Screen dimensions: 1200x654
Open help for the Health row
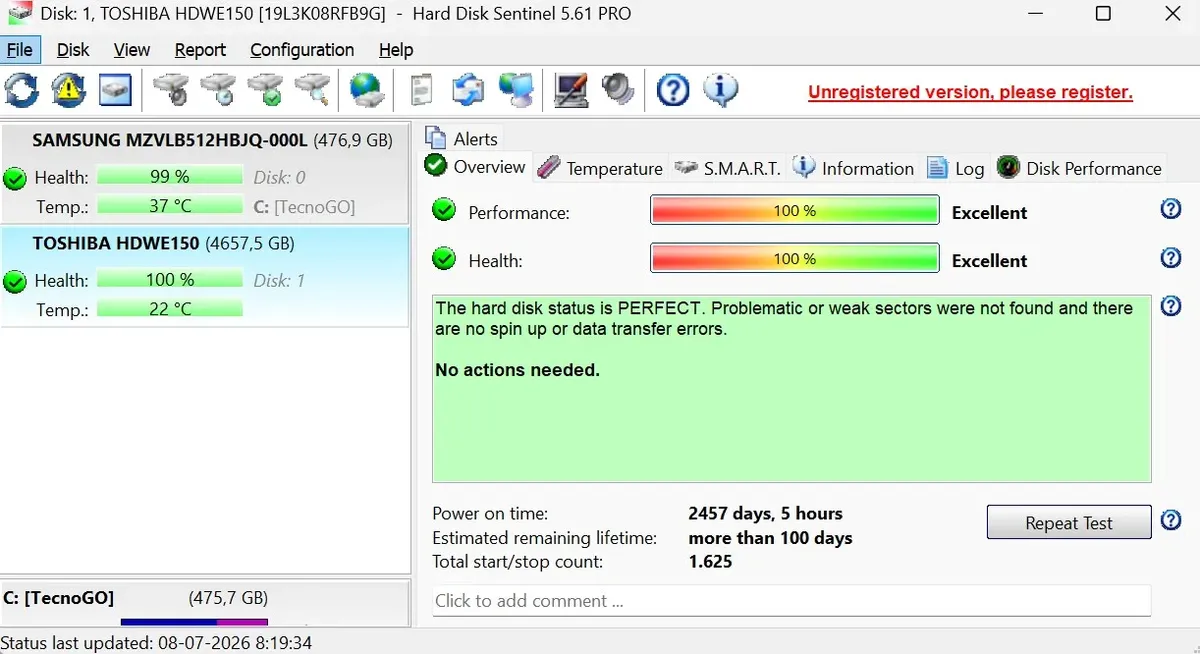coord(1171,257)
